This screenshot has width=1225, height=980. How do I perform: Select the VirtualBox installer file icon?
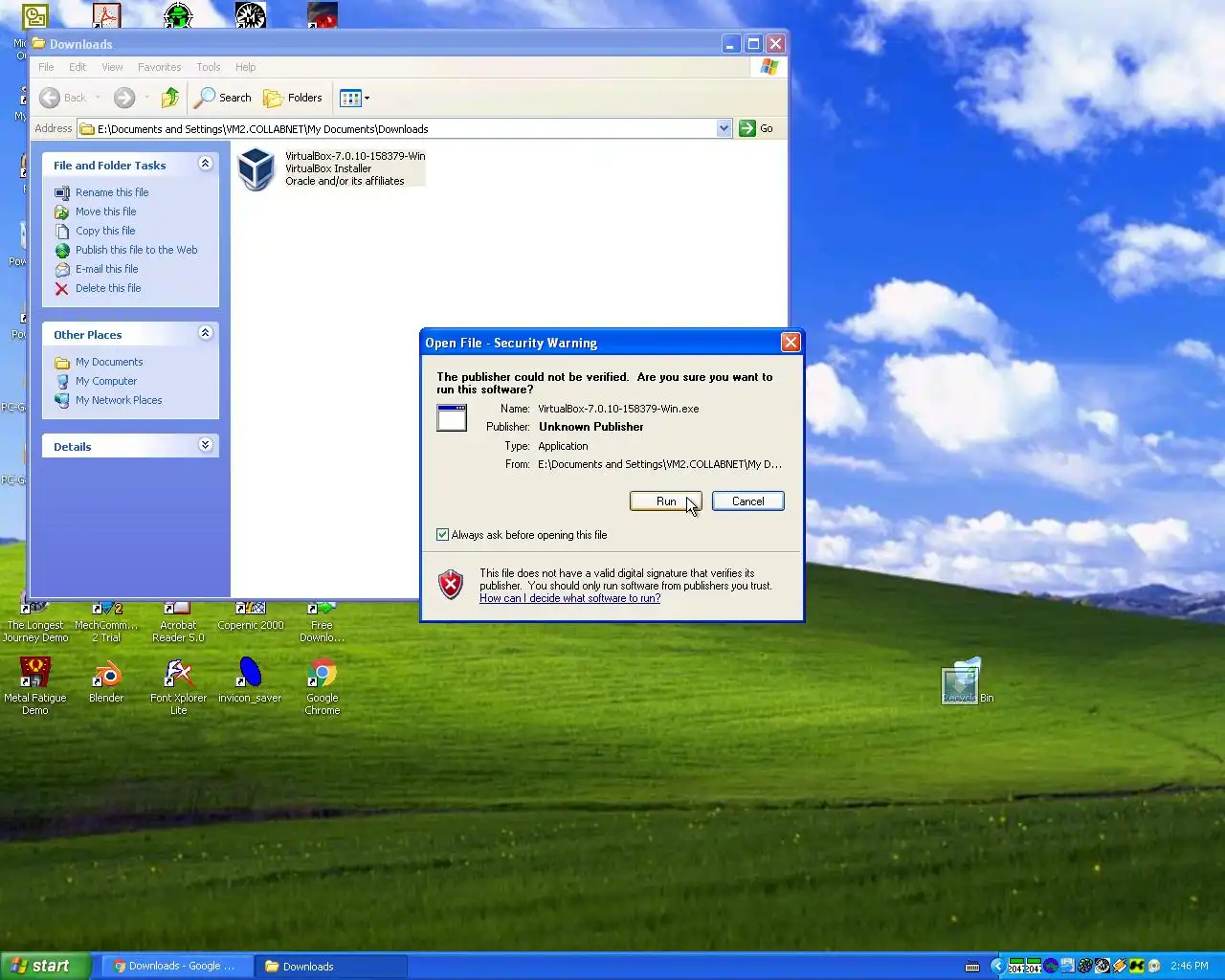(256, 169)
